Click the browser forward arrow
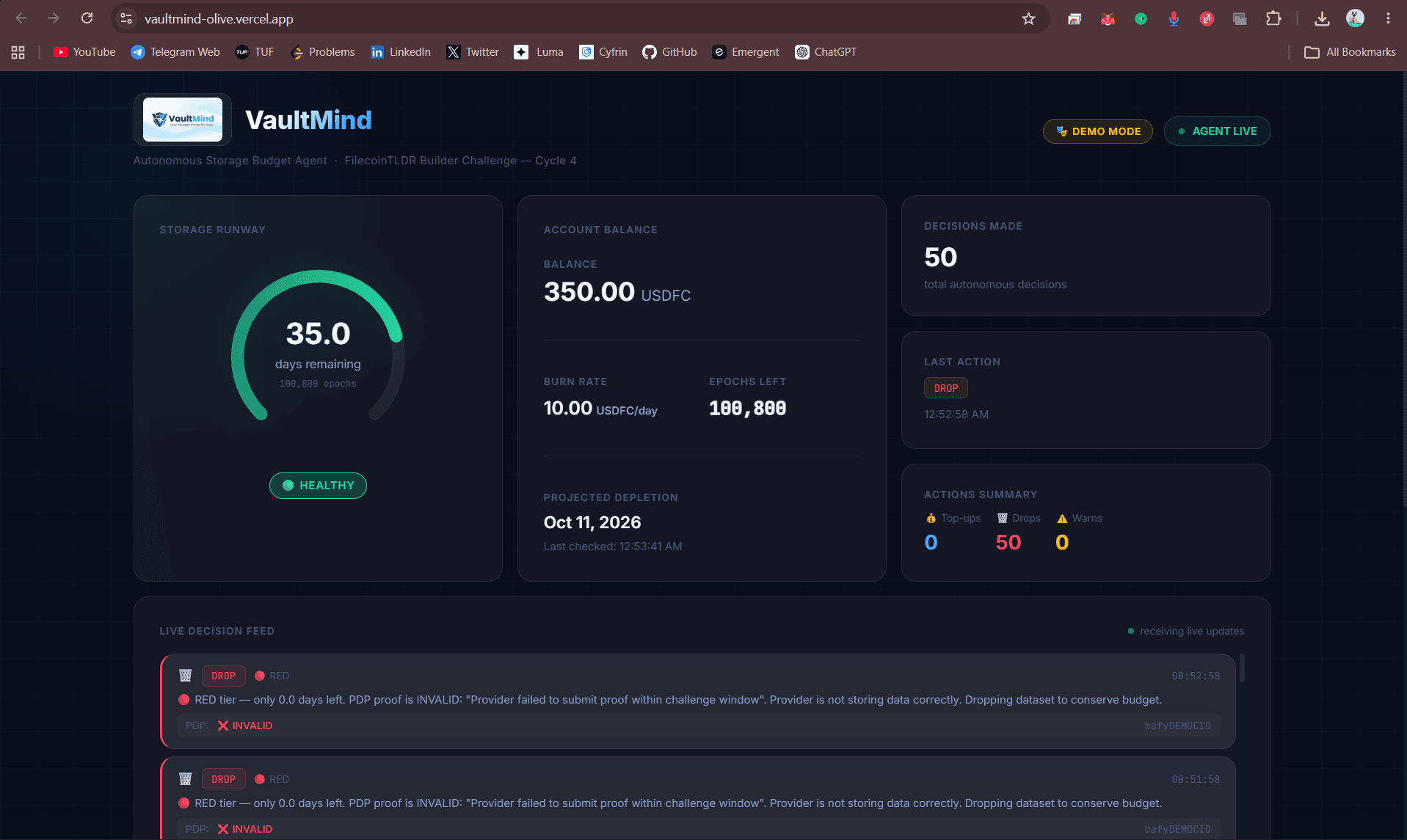The width and height of the screenshot is (1407, 840). click(x=54, y=18)
